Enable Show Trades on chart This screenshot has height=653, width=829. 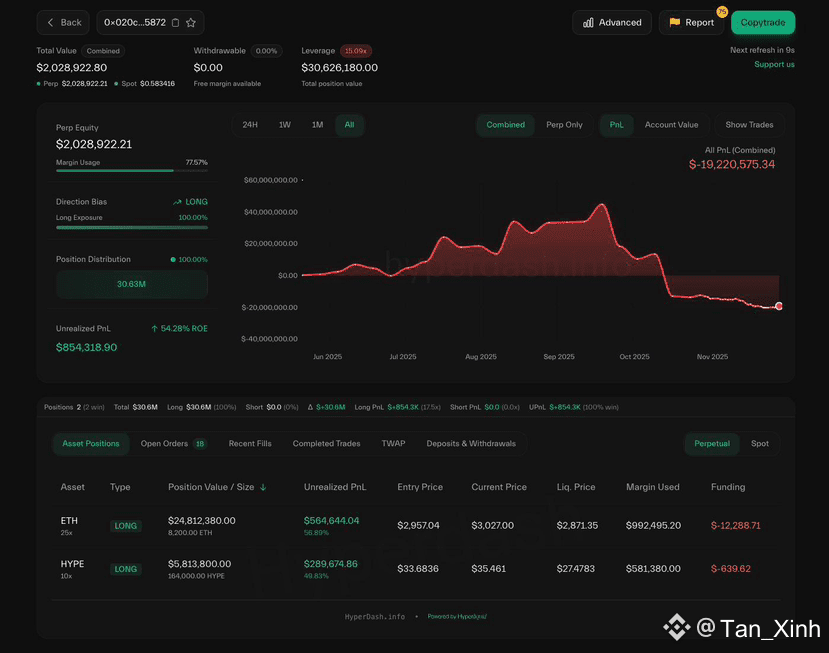[749, 125]
